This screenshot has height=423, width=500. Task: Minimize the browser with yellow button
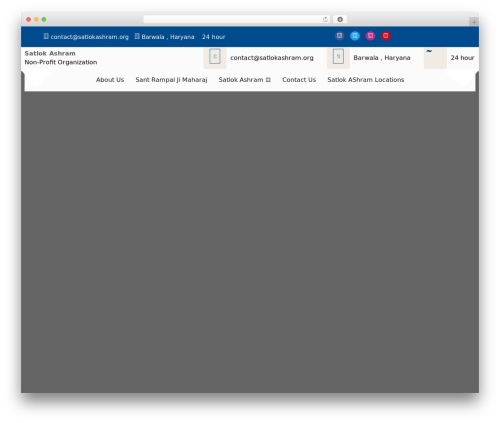36,19
